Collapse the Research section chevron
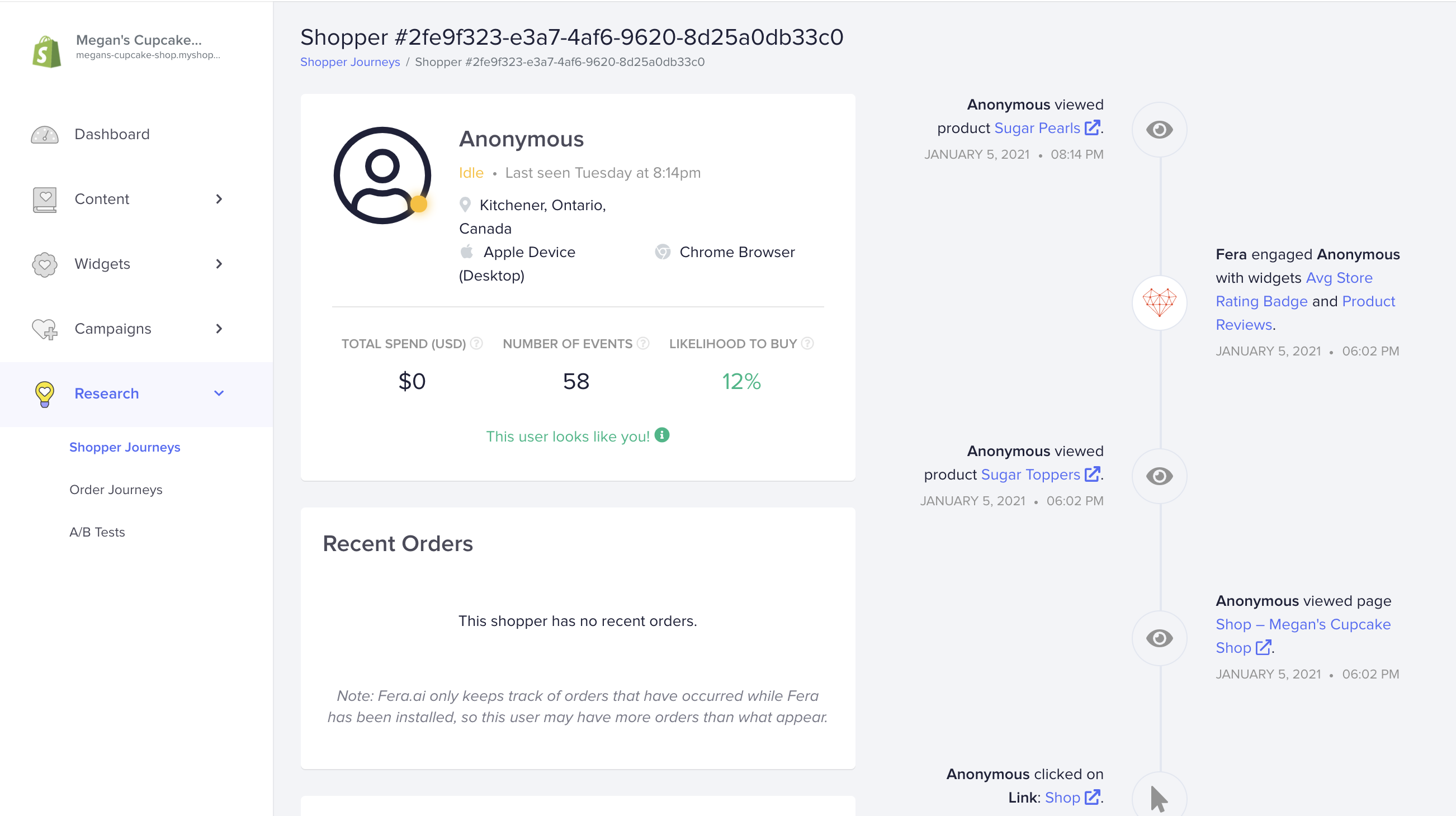 219,393
